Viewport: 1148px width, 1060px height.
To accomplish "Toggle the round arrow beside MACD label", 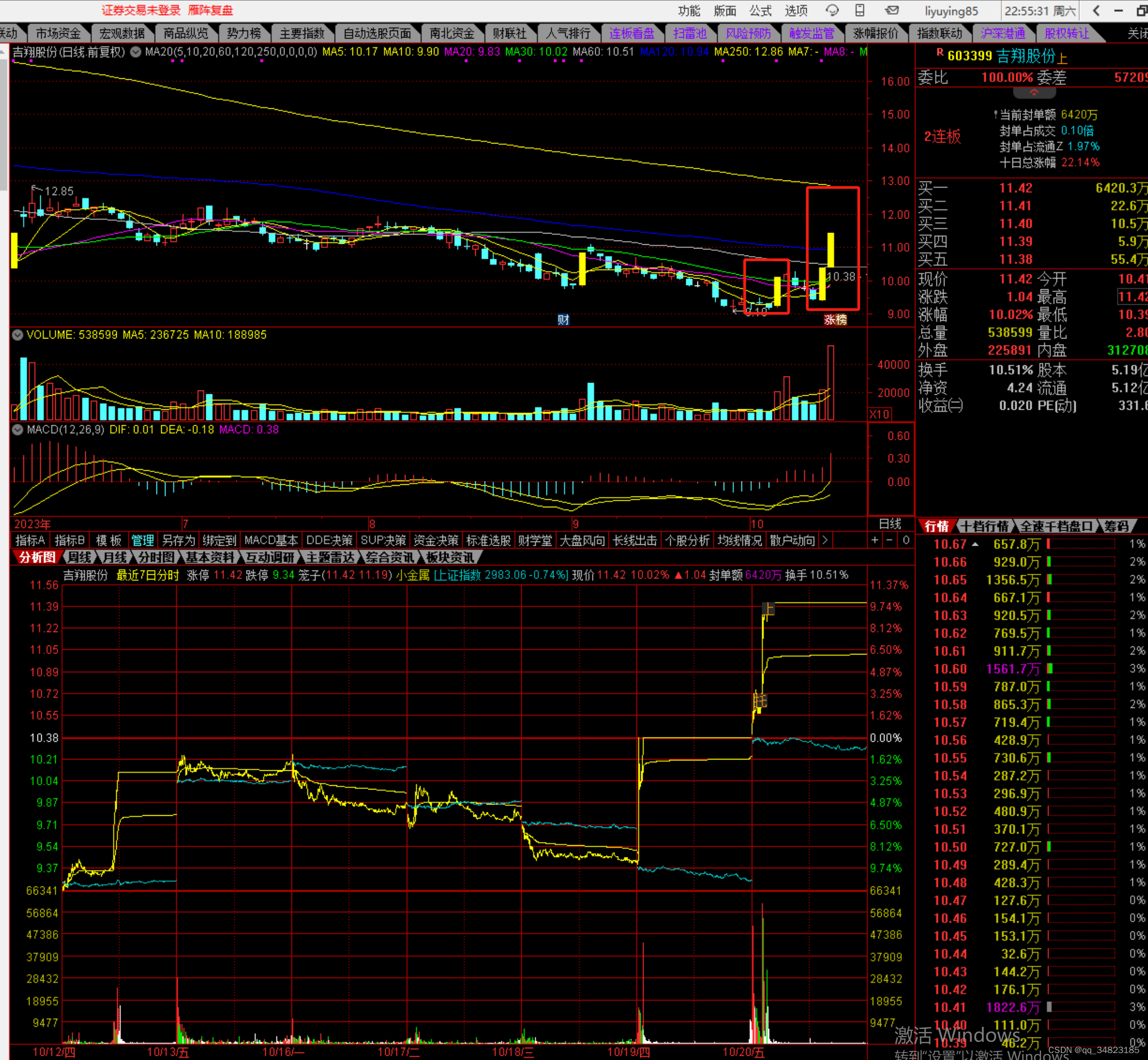I will tap(18, 429).
